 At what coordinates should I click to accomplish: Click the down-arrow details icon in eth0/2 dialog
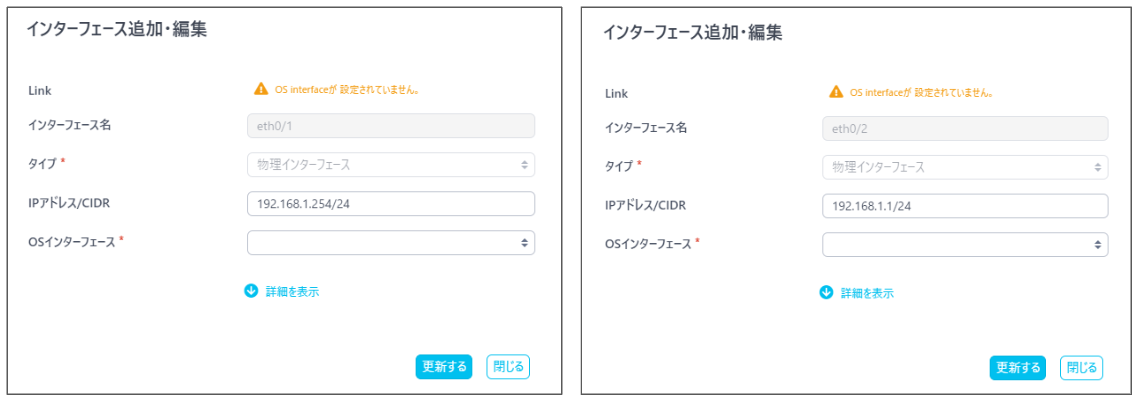tap(826, 293)
